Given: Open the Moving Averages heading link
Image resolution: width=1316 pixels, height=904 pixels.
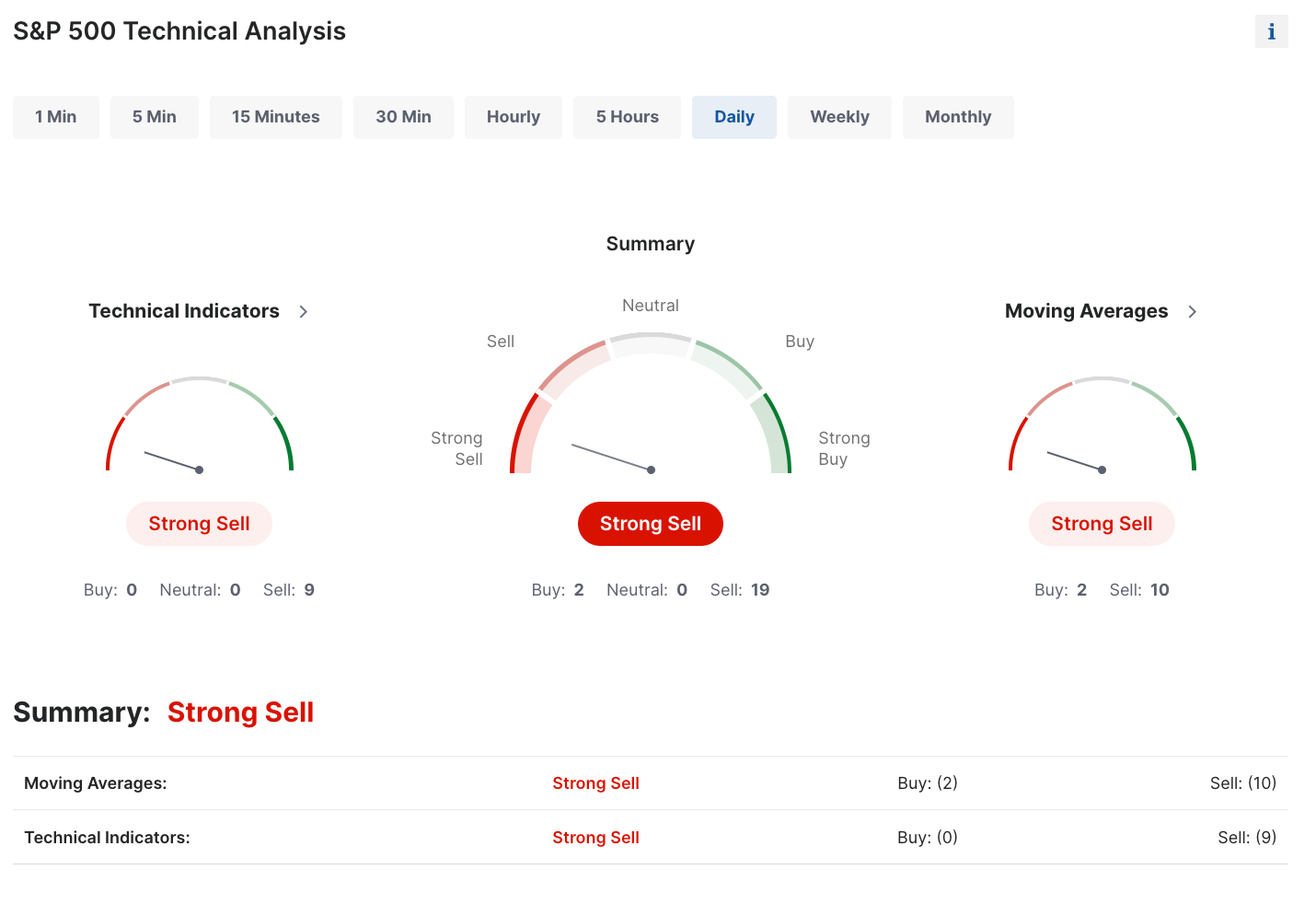Looking at the screenshot, I should [x=1086, y=311].
